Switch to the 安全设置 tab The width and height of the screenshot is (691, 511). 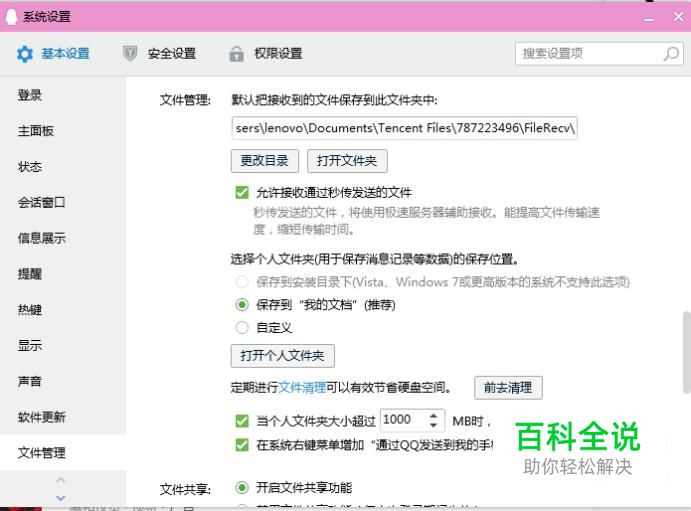point(172,54)
